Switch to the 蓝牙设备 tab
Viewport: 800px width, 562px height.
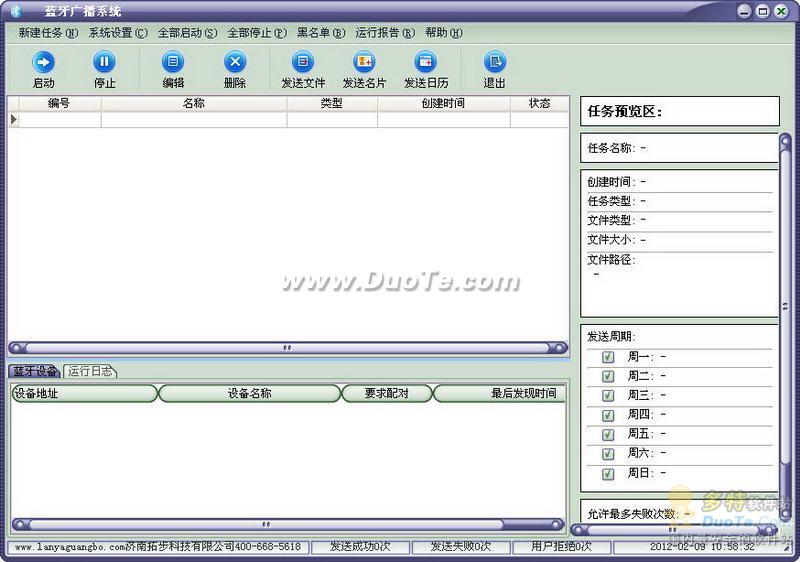(x=35, y=371)
